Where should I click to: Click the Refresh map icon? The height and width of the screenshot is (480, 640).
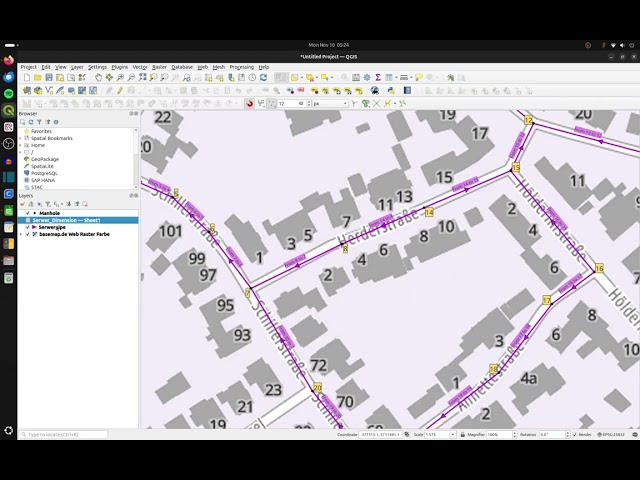pyautogui.click(x=263, y=78)
